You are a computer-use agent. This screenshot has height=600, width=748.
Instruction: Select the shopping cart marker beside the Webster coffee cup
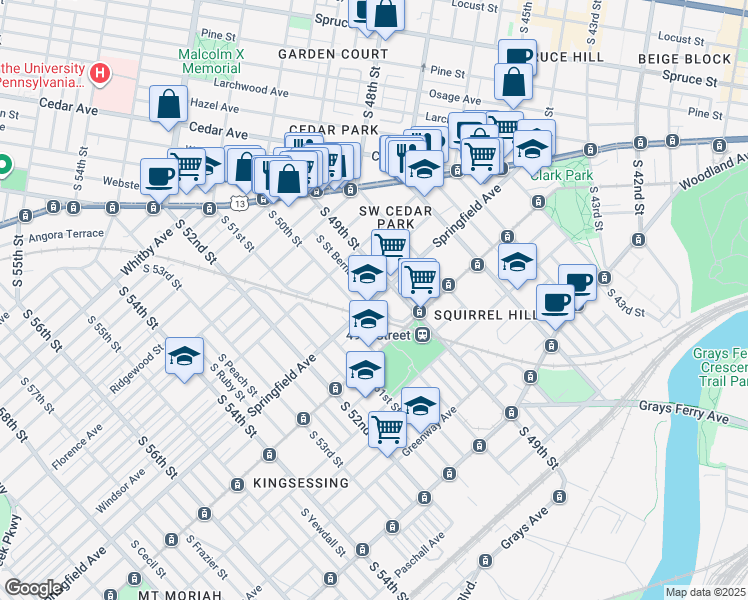(x=187, y=167)
